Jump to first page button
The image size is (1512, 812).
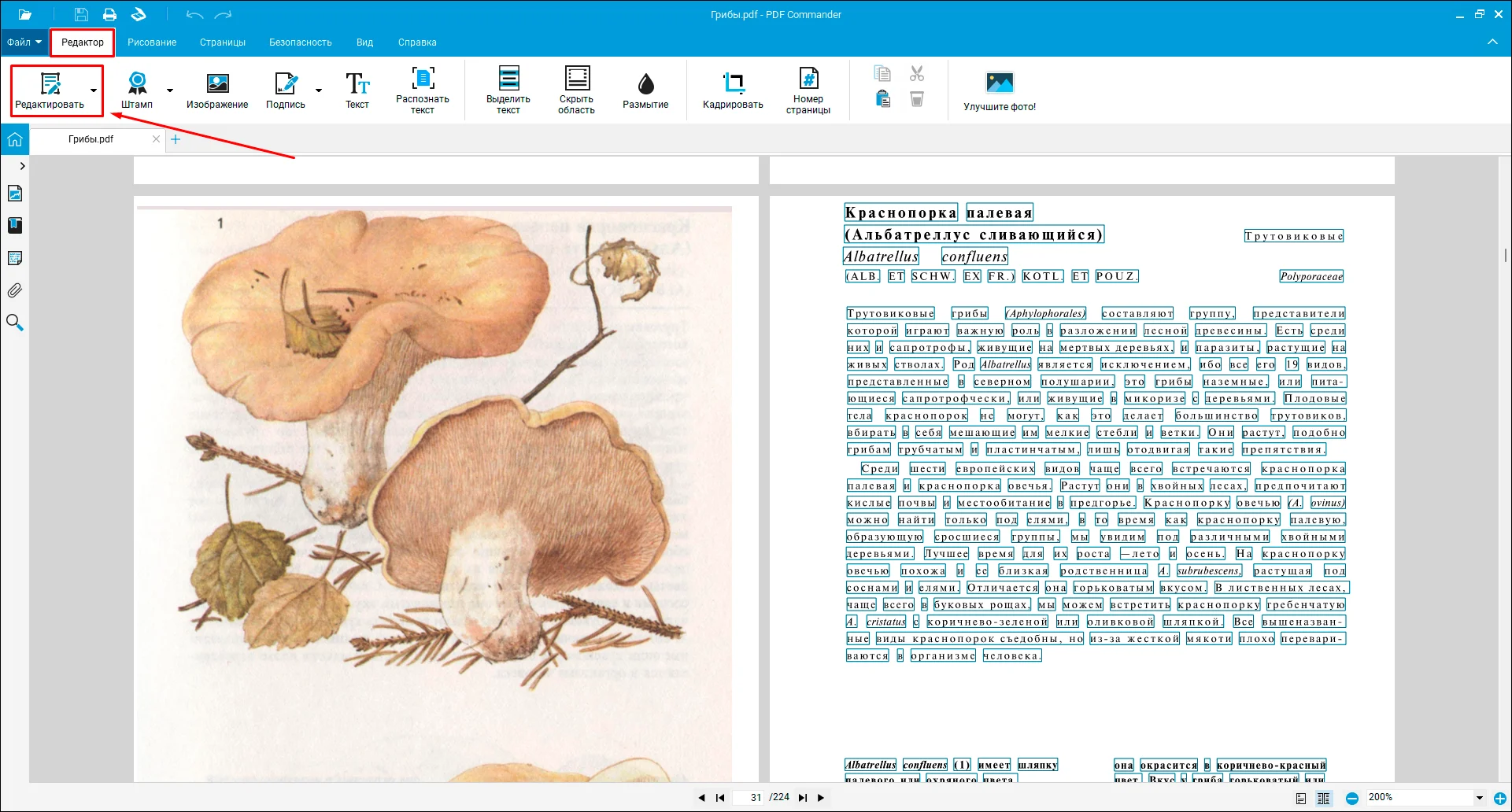(x=720, y=798)
